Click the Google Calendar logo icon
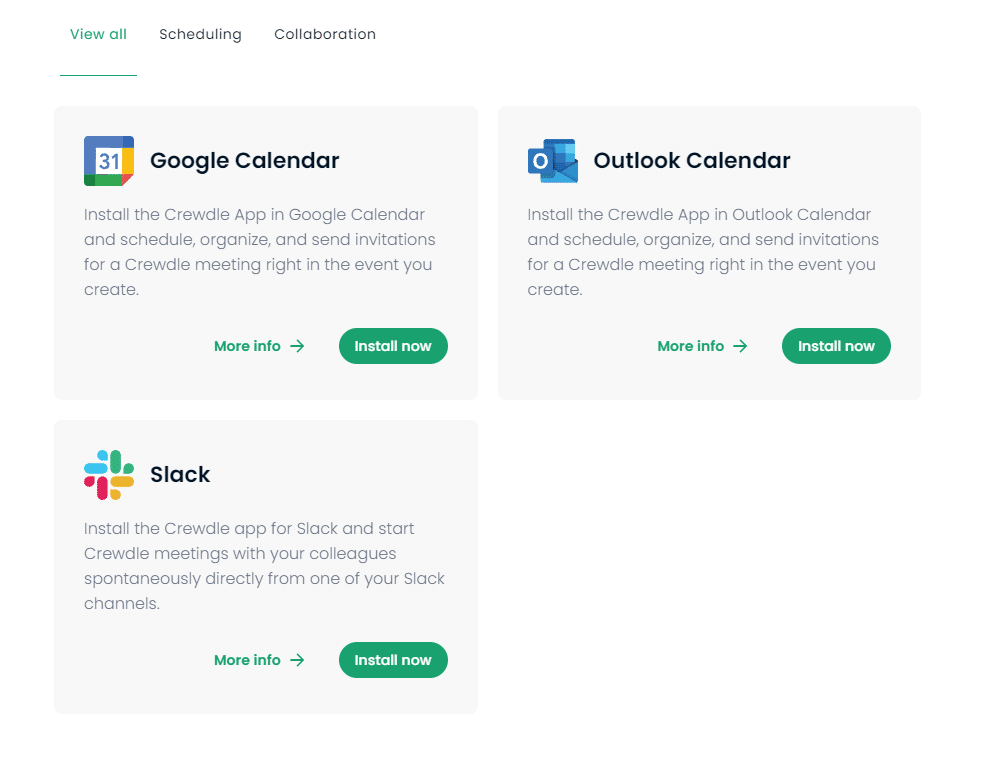This screenshot has width=982, height=771. pyautogui.click(x=109, y=161)
